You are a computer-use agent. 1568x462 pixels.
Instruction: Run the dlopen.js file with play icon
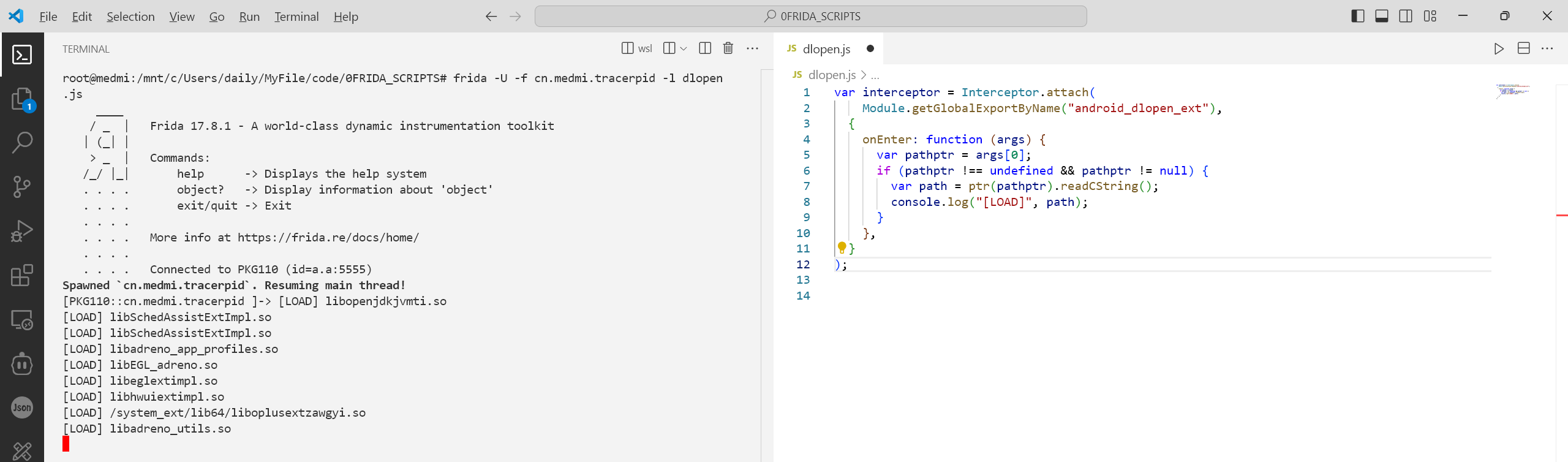click(1498, 48)
